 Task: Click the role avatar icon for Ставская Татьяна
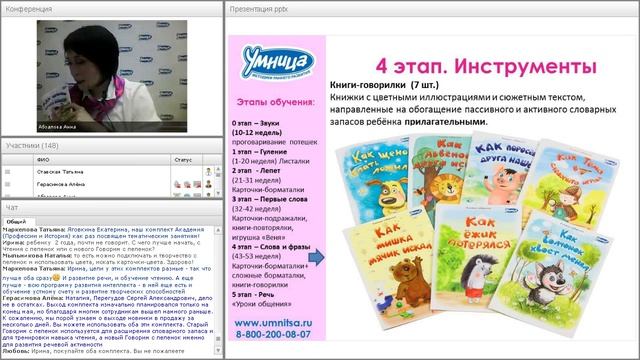tap(209, 172)
